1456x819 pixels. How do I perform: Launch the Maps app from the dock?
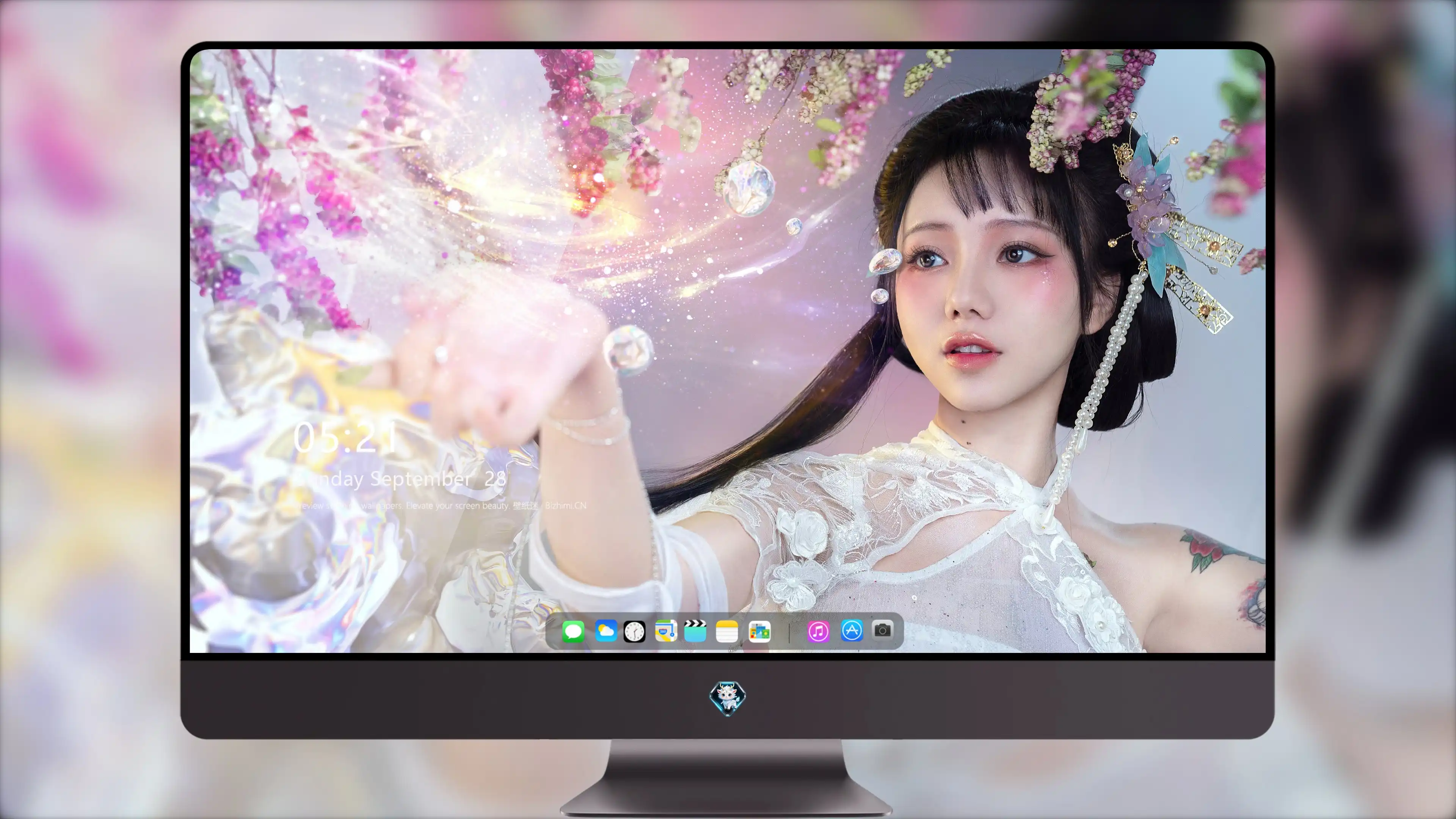tap(666, 631)
